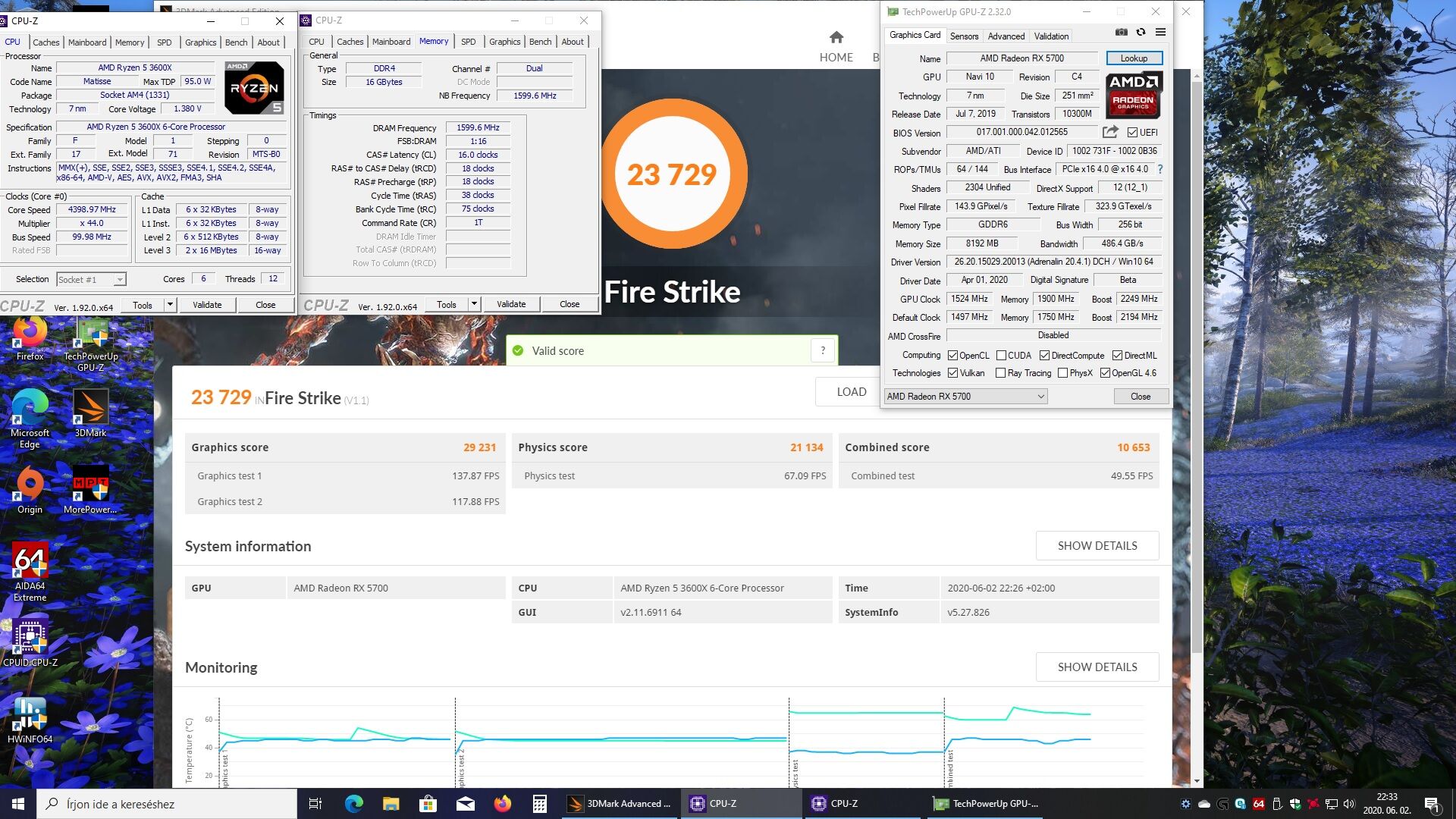Open Windows Security tray icon
The height and width of the screenshot is (819, 1456).
click(1295, 804)
